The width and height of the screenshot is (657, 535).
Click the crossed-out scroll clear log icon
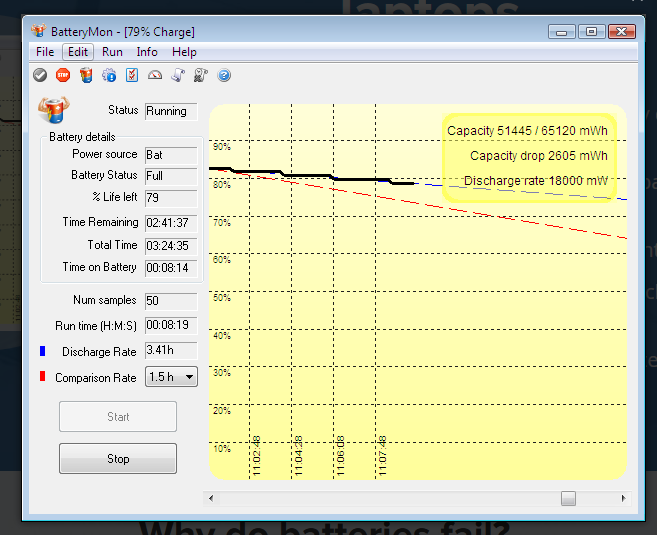201,75
